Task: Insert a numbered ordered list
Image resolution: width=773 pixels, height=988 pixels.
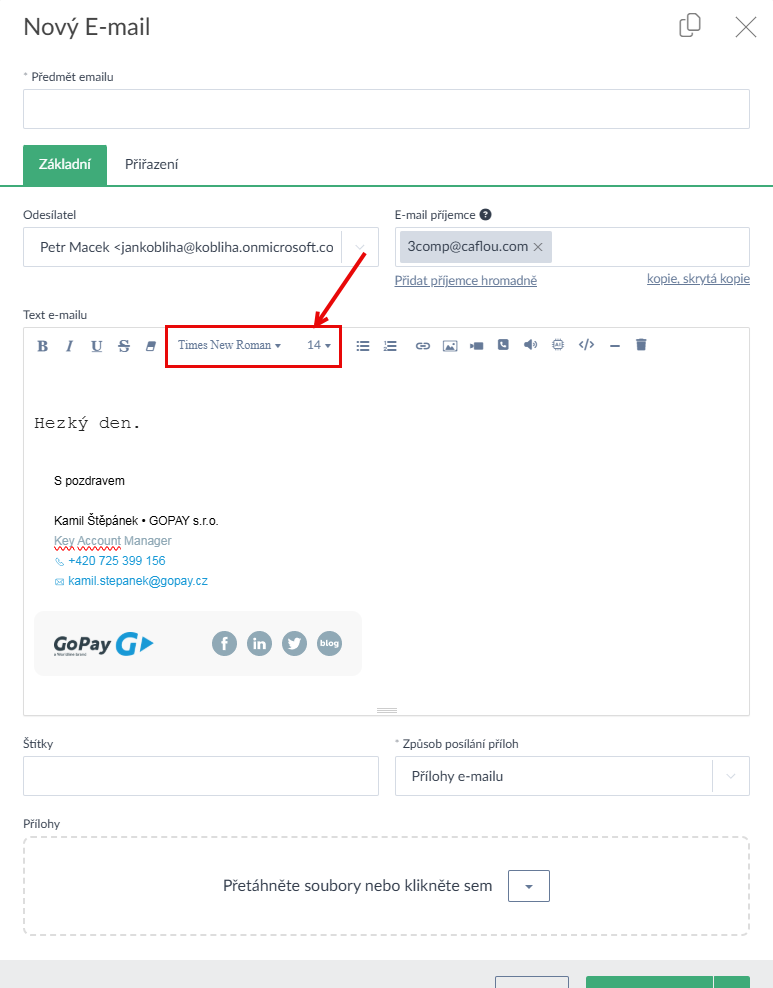Action: (x=390, y=346)
